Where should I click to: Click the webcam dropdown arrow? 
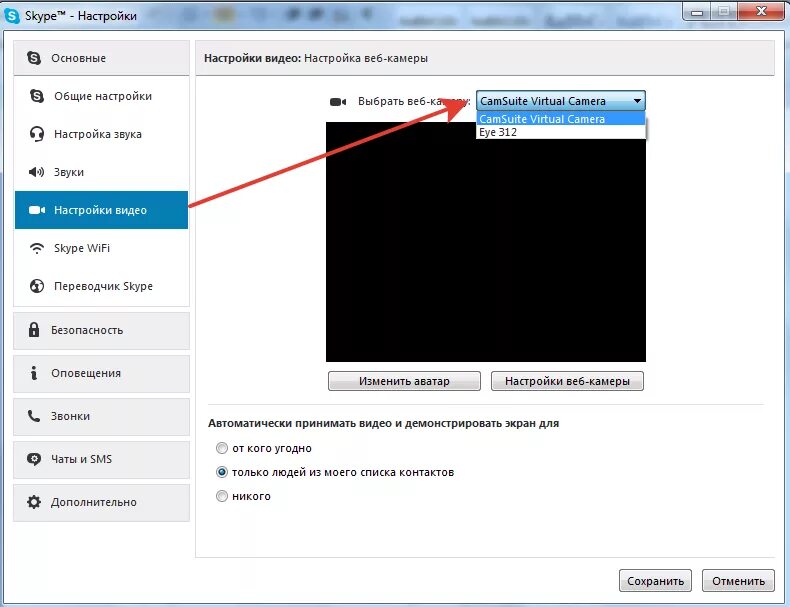click(x=637, y=101)
